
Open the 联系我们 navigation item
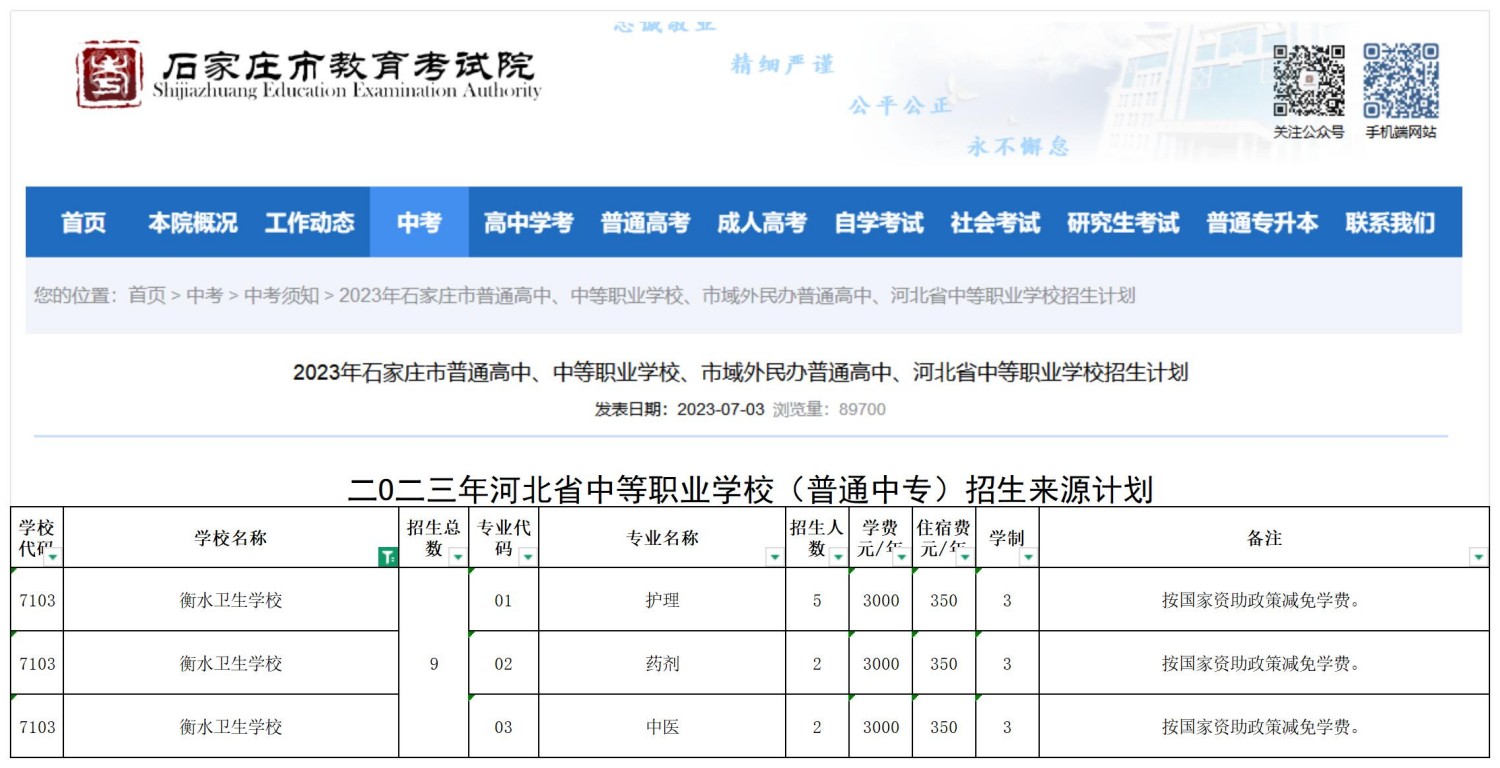pos(1390,223)
